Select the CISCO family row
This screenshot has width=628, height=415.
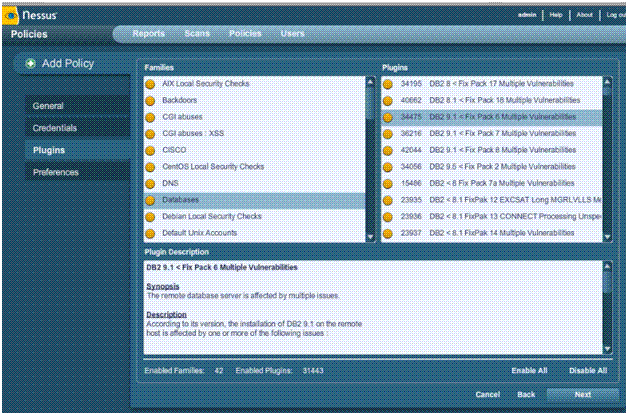[255, 150]
